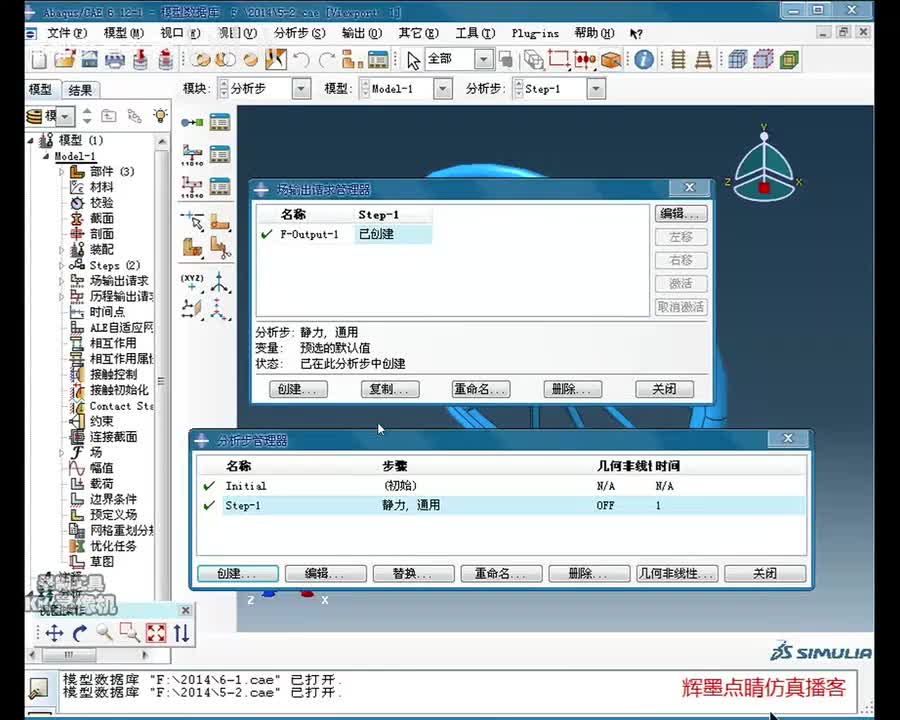Select F-Output-1 in 场输出请求管理器
900x720 pixels.
point(309,234)
